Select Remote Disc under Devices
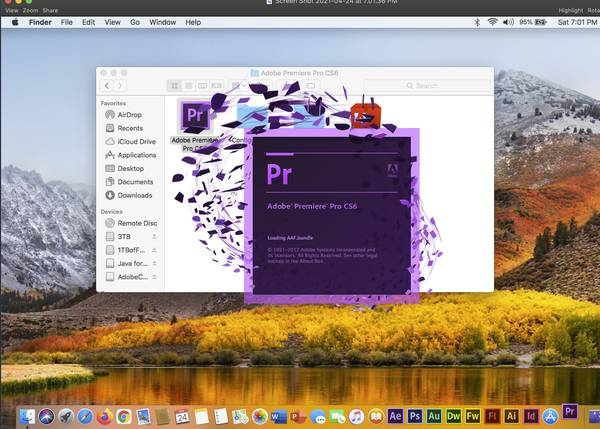 131,223
